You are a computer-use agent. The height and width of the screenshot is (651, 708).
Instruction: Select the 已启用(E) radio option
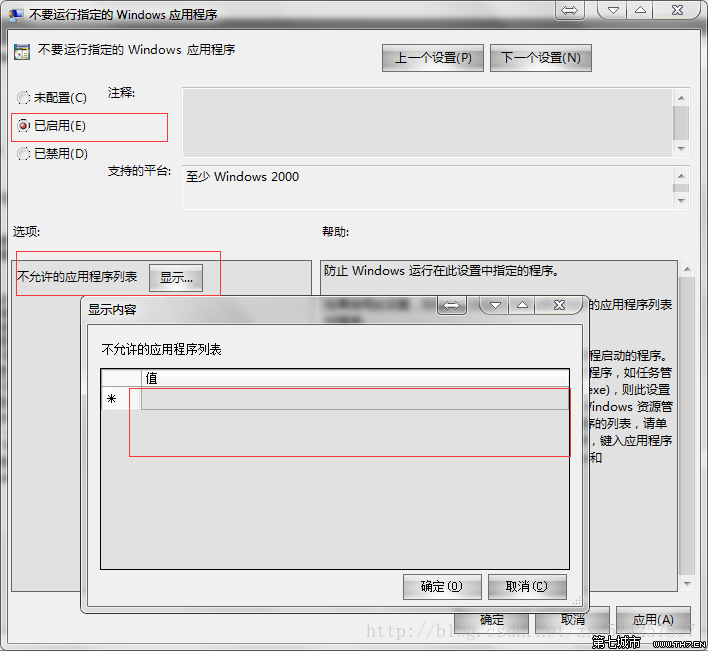pyautogui.click(x=51, y=126)
